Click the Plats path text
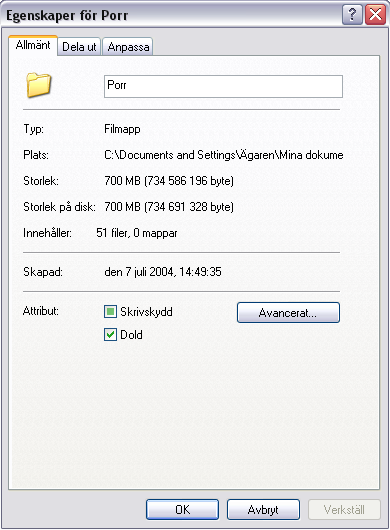The height and width of the screenshot is (530, 390). pos(224,155)
